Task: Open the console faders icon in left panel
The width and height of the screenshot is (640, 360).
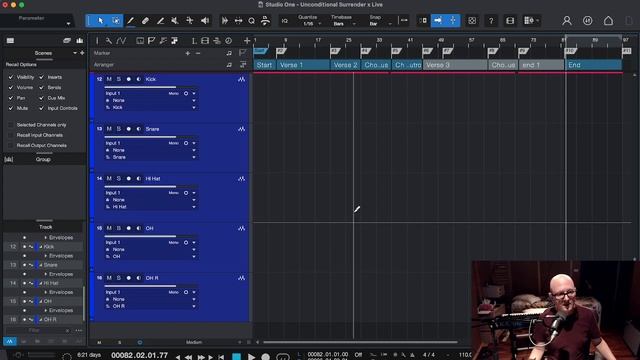Action: pos(80,40)
